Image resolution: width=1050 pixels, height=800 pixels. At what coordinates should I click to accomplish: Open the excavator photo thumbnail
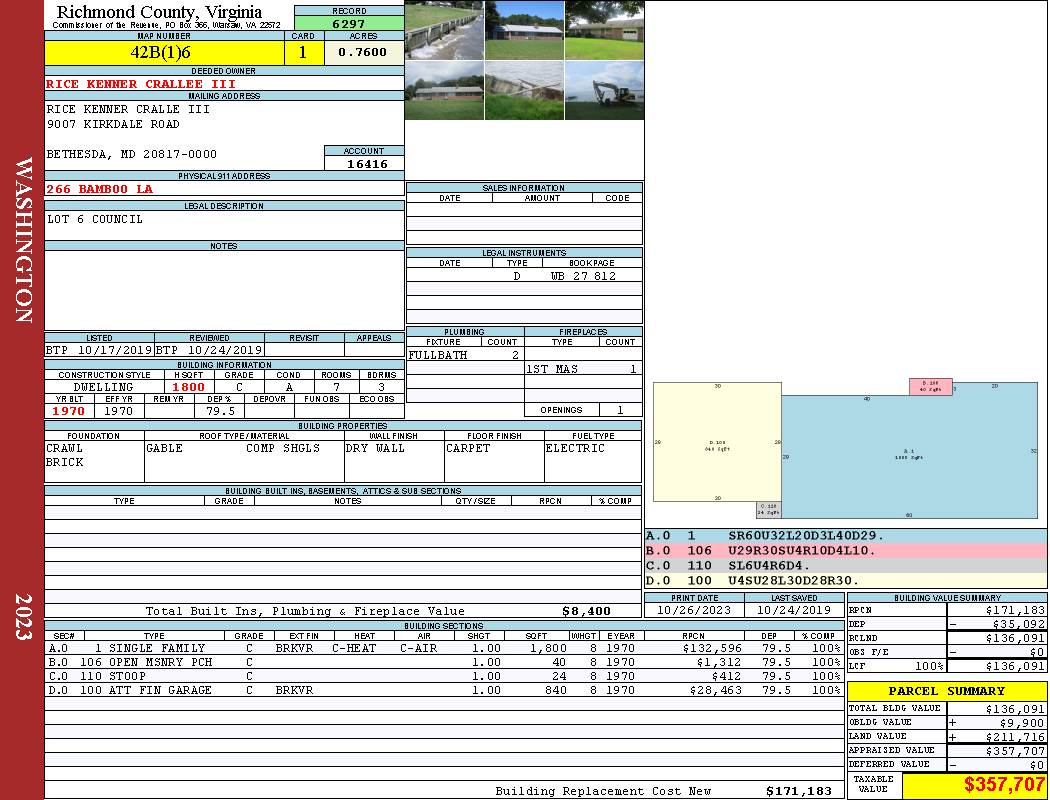click(604, 91)
